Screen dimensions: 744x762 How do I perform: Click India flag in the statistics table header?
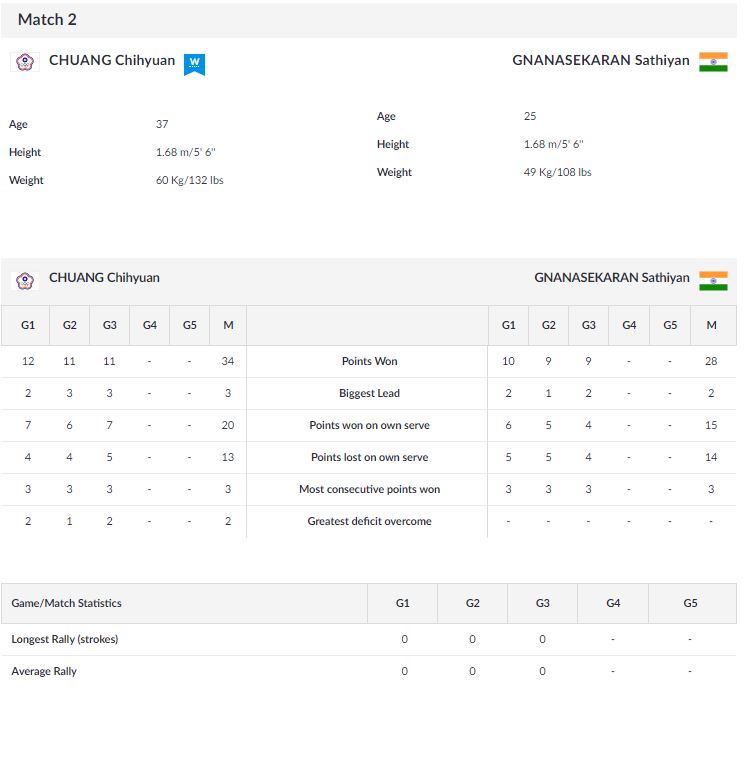[713, 280]
